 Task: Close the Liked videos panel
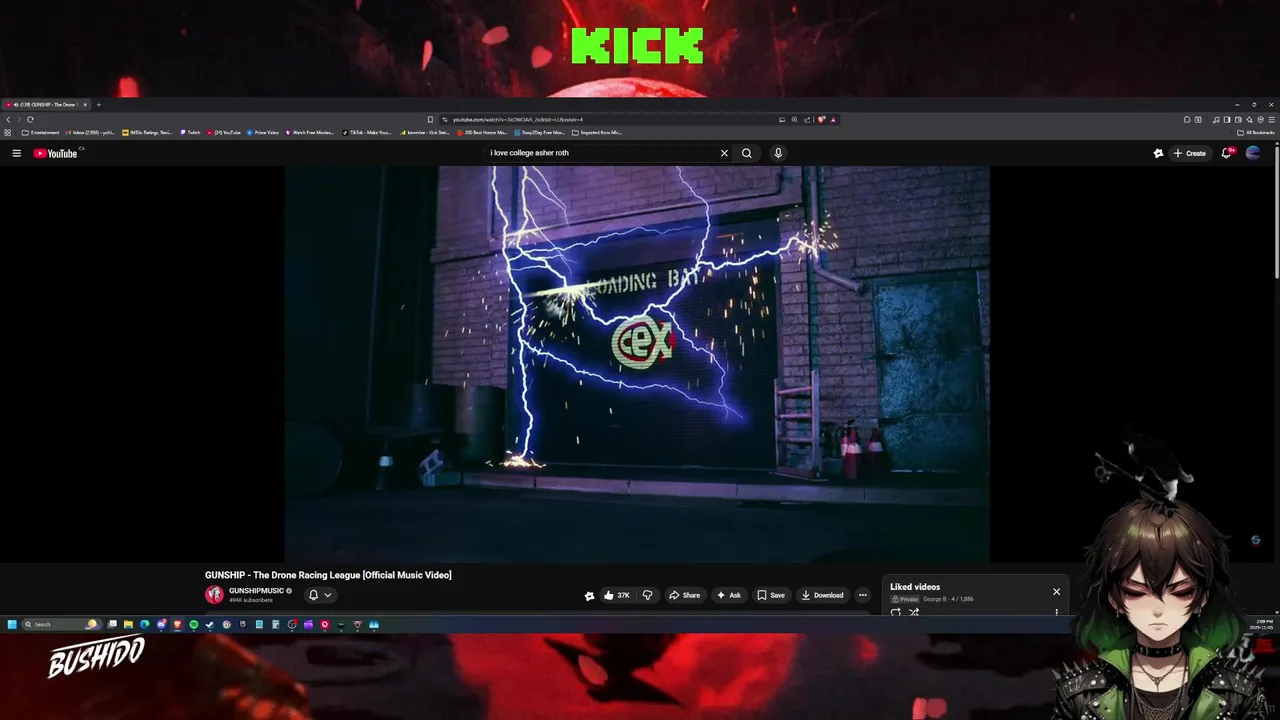click(1056, 591)
